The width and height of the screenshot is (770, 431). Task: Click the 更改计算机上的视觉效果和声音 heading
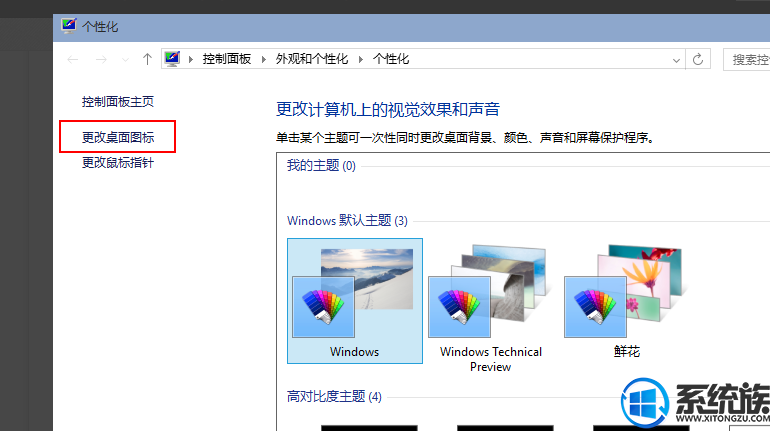(388, 109)
